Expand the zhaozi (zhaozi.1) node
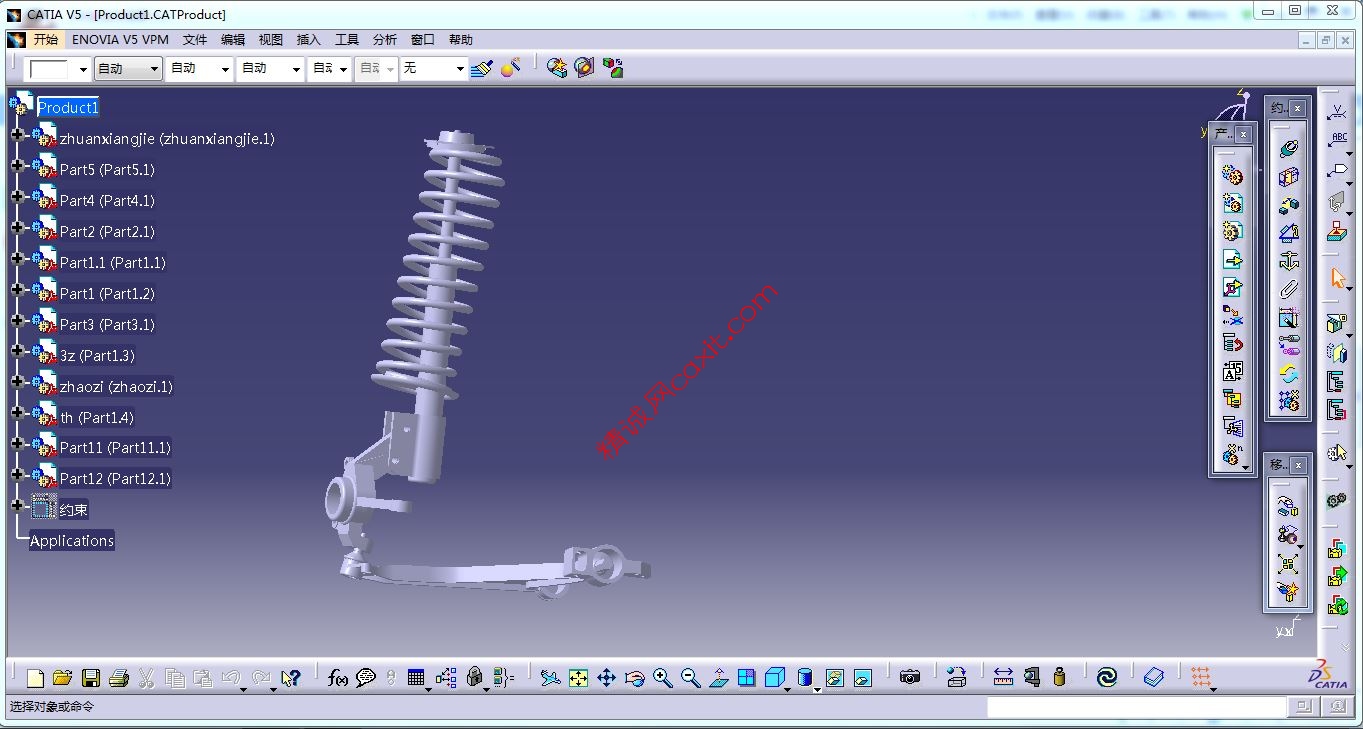The image size is (1363, 729). click(x=17, y=382)
